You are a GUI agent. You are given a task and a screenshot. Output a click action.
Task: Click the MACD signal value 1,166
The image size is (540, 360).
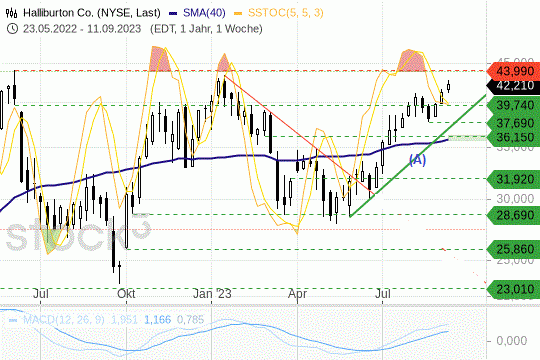(x=157, y=320)
